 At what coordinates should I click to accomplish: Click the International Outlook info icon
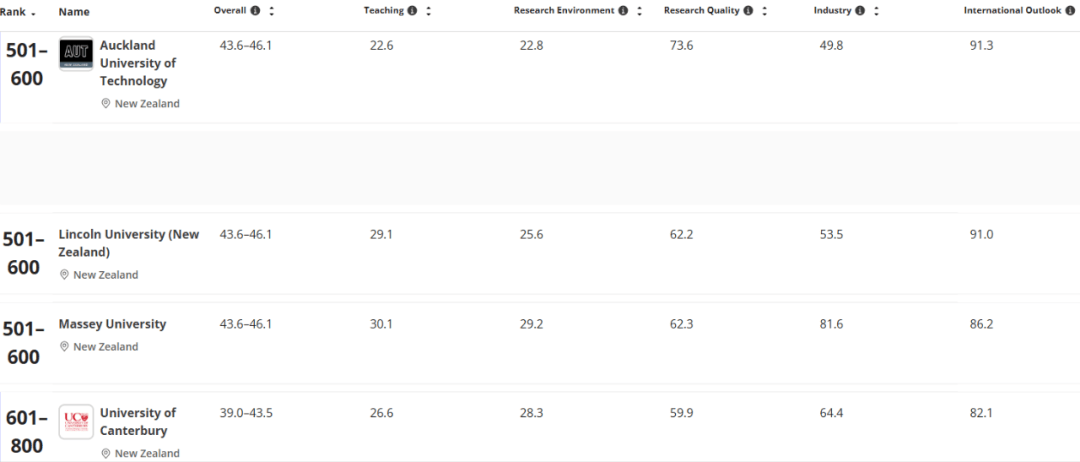point(1070,11)
